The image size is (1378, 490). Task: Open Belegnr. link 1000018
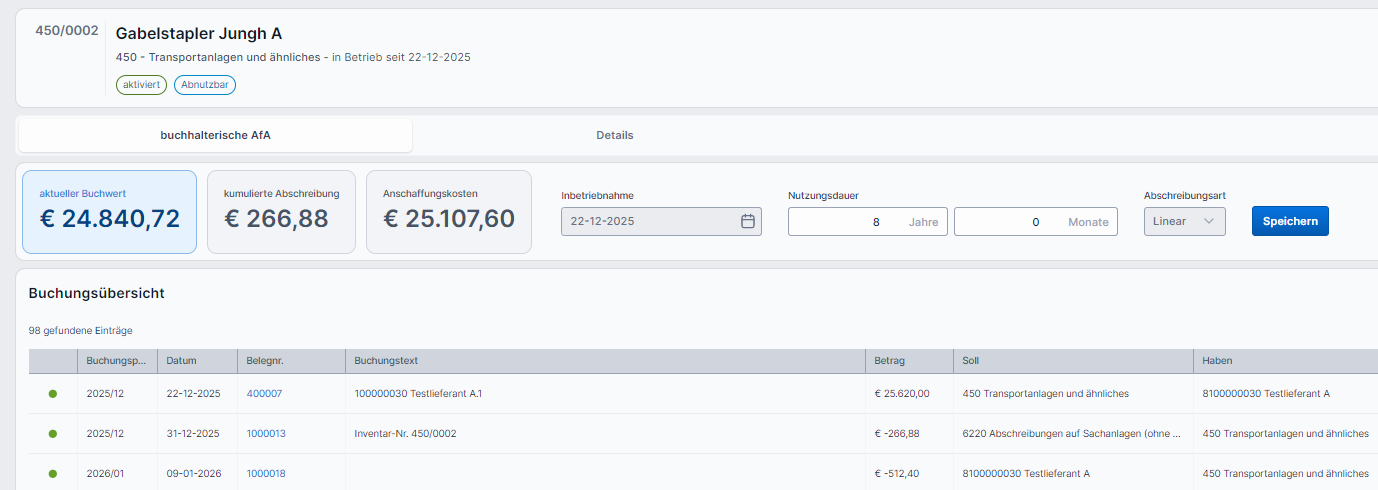click(x=266, y=474)
